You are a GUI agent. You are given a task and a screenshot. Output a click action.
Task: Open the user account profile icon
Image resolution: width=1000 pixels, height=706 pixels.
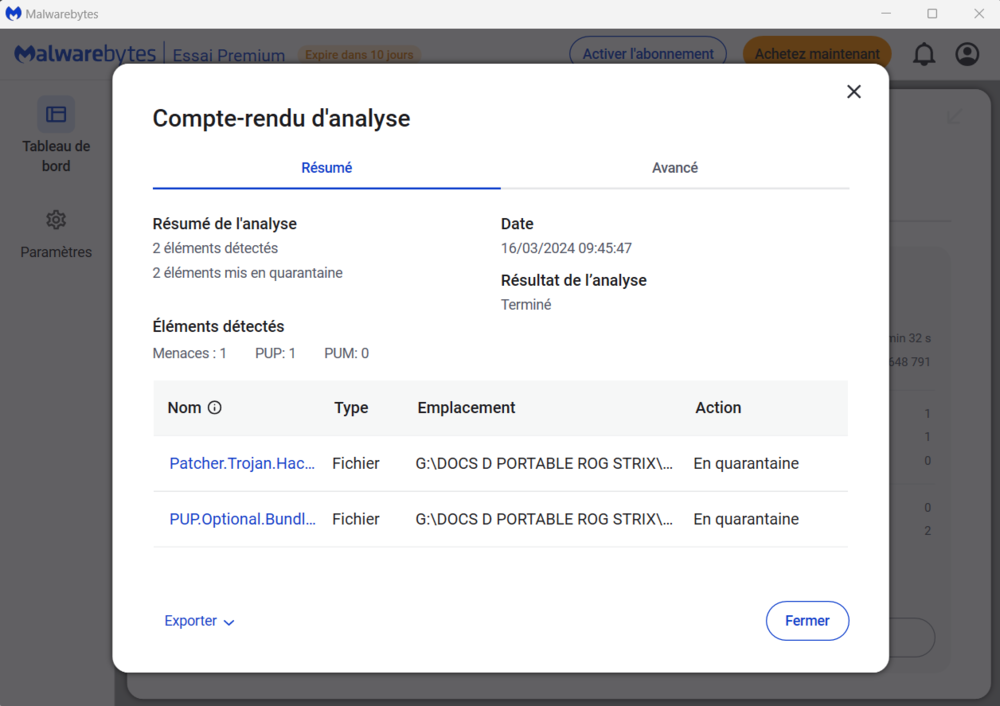click(x=967, y=54)
